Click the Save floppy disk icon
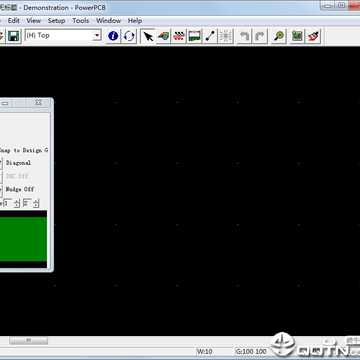Image resolution: width=360 pixels, height=360 pixels. click(x=13, y=36)
